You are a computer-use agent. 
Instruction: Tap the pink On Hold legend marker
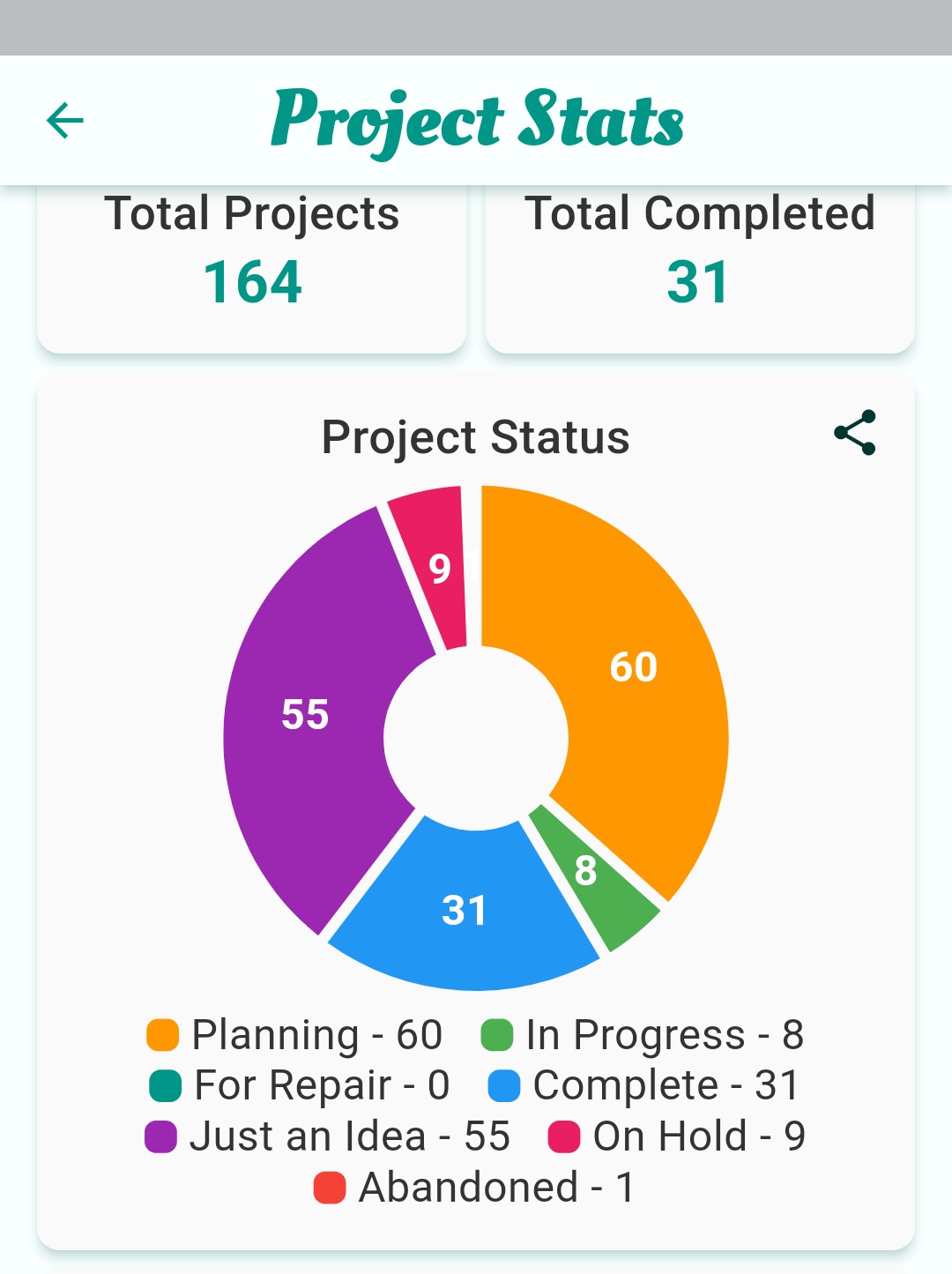pyautogui.click(x=564, y=1136)
